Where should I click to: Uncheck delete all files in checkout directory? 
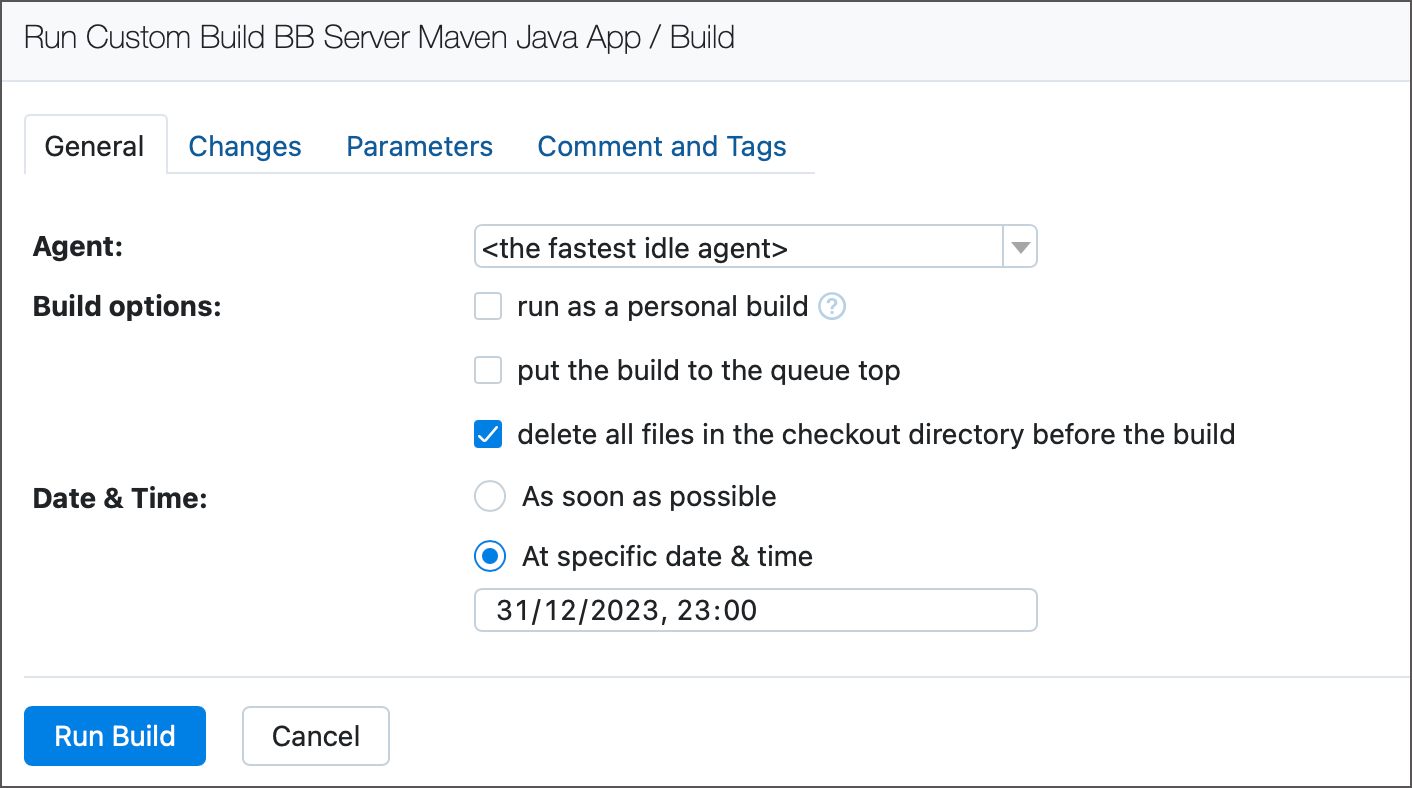tap(487, 434)
